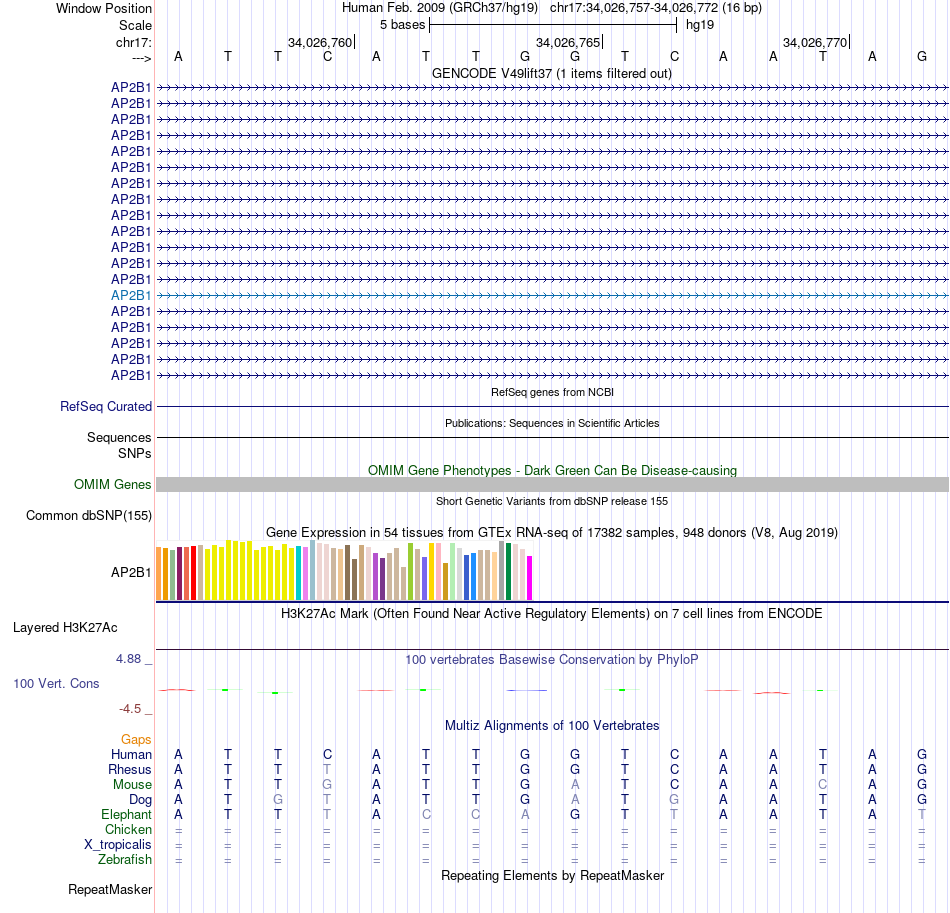Click the 34,026,765 position marker

tap(568, 42)
